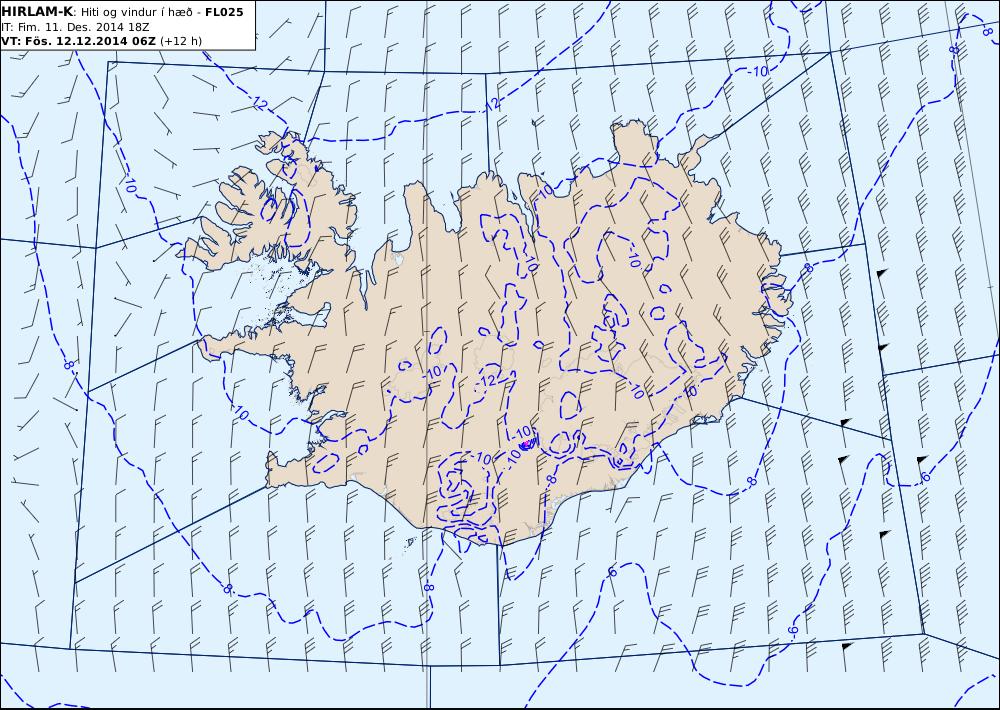Click the -12 contour label over Iceland's land

[x=487, y=381]
